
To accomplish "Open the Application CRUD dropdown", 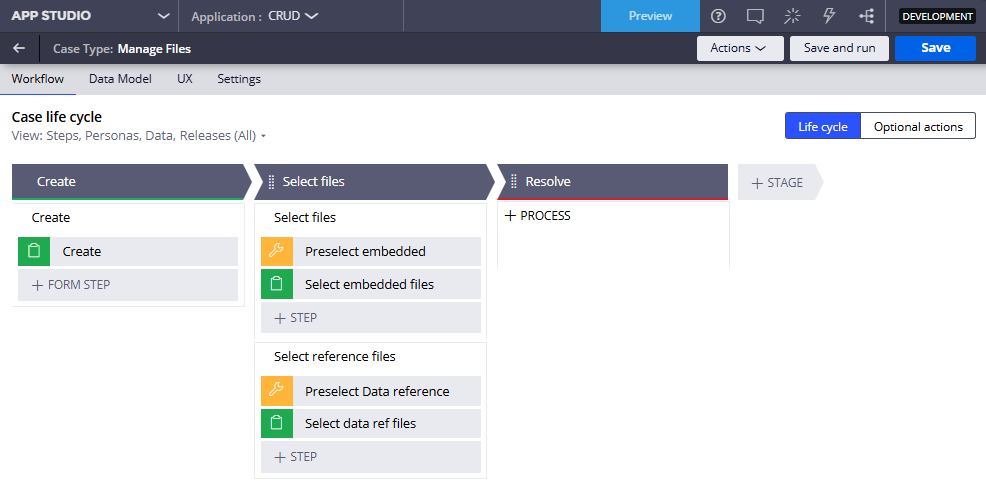I will pyautogui.click(x=293, y=16).
